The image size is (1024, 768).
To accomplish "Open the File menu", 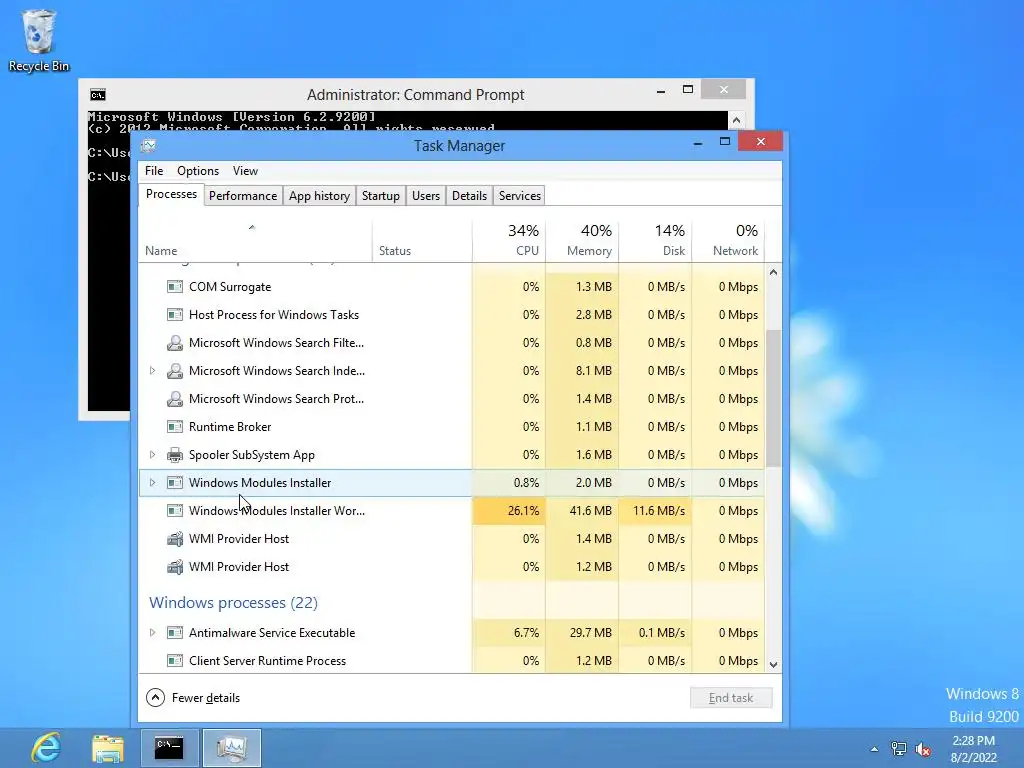I will click(x=154, y=170).
